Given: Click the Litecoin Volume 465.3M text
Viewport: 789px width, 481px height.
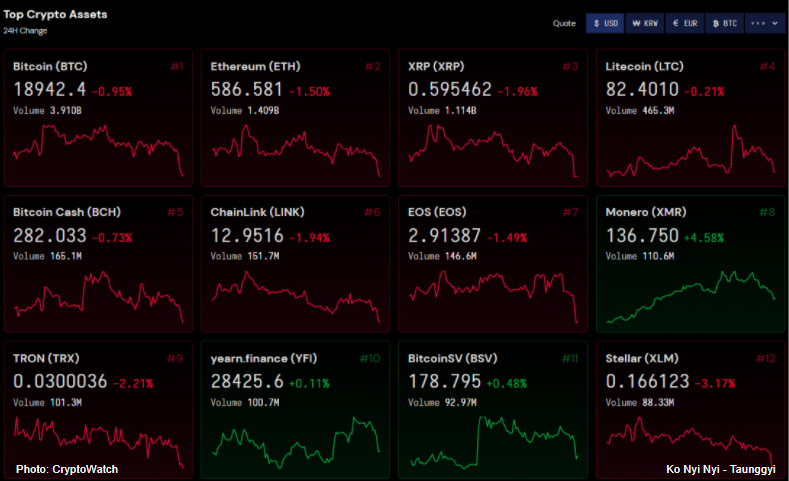Looking at the screenshot, I should [640, 111].
